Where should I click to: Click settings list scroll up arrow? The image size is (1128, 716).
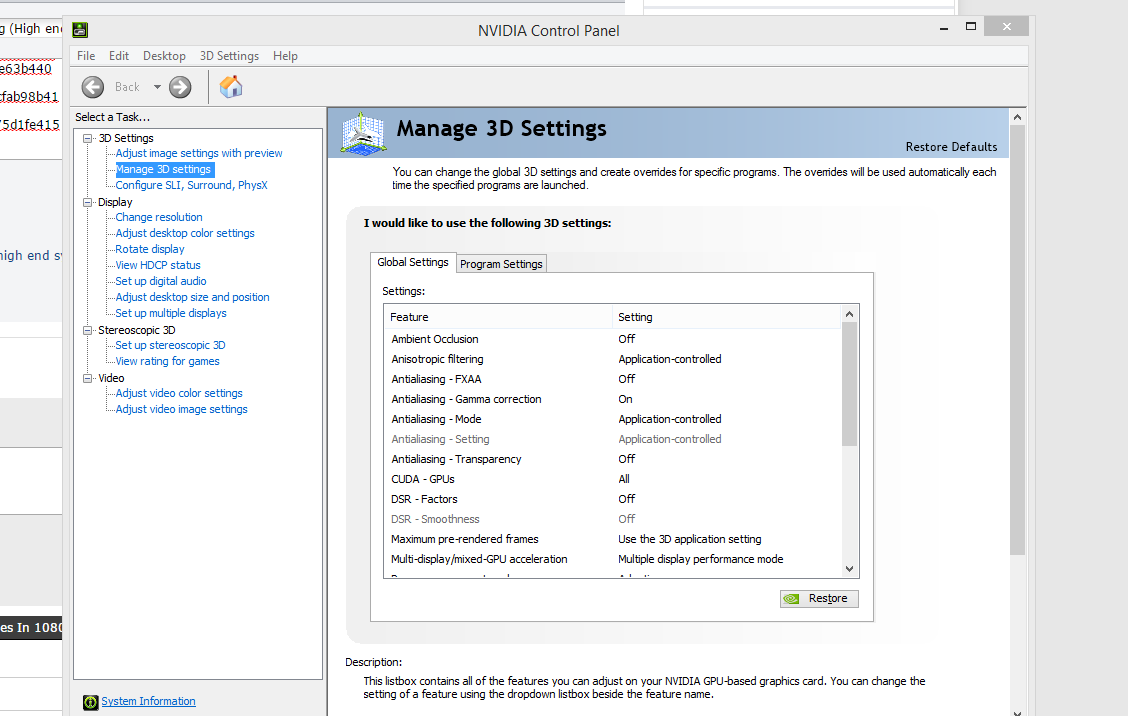point(850,314)
